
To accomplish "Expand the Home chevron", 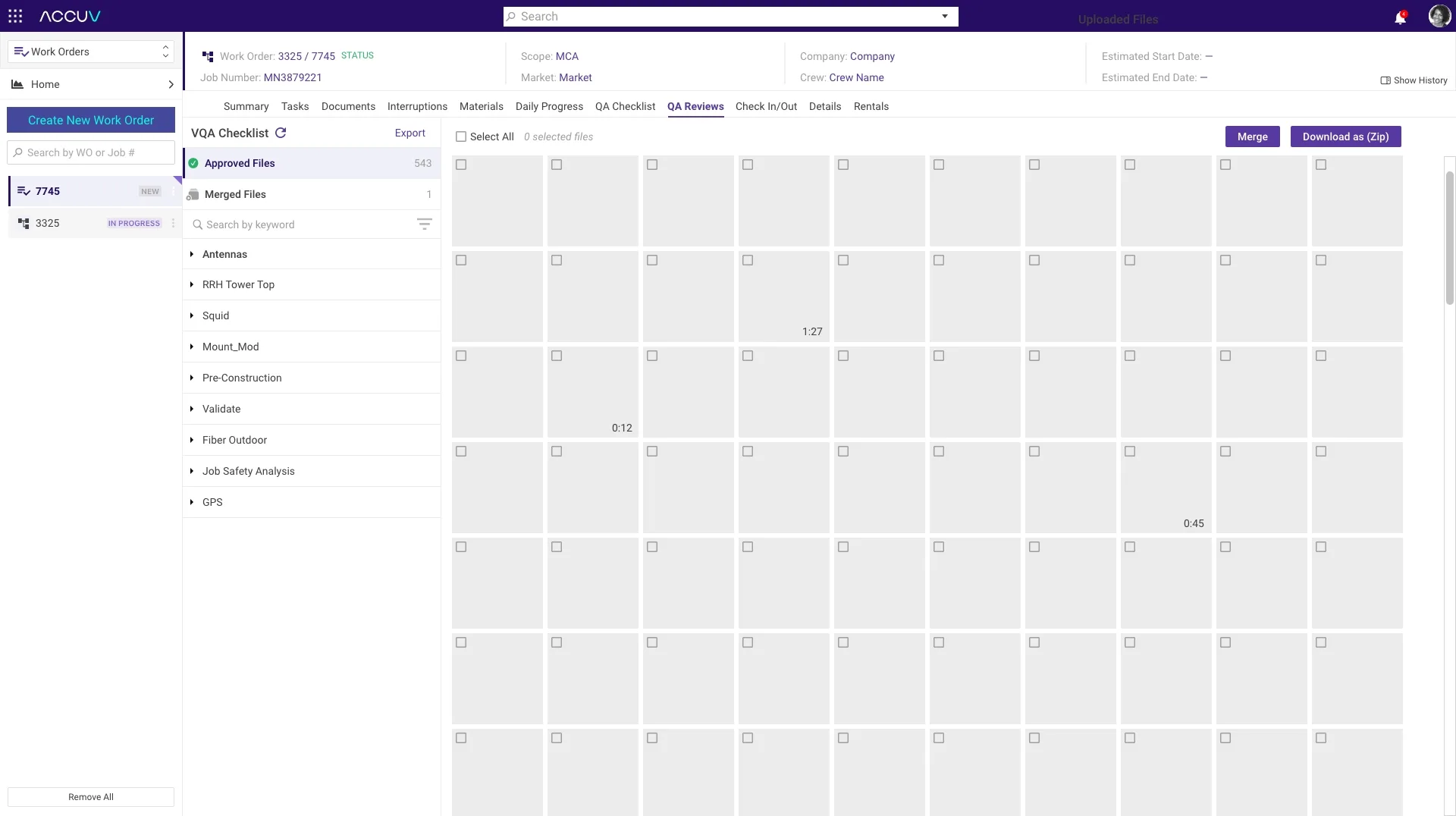I will 171,84.
